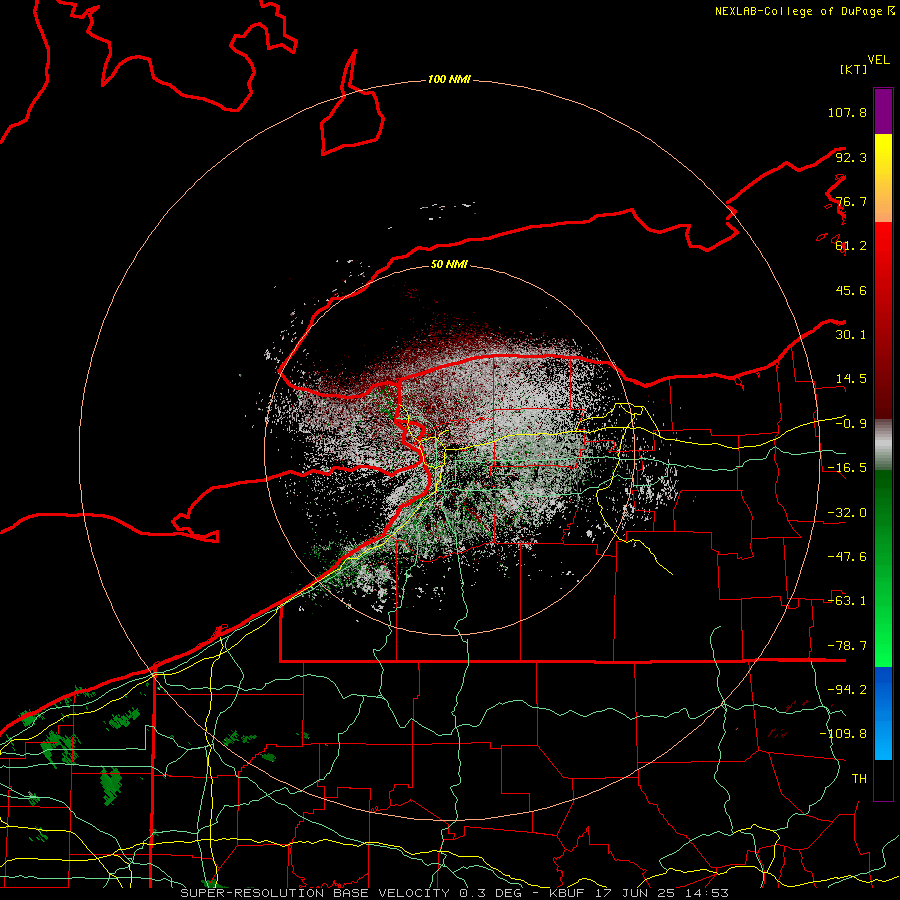The width and height of the screenshot is (900, 900).
Task: Click the -32.0 velocity scale value
Action: point(847,513)
